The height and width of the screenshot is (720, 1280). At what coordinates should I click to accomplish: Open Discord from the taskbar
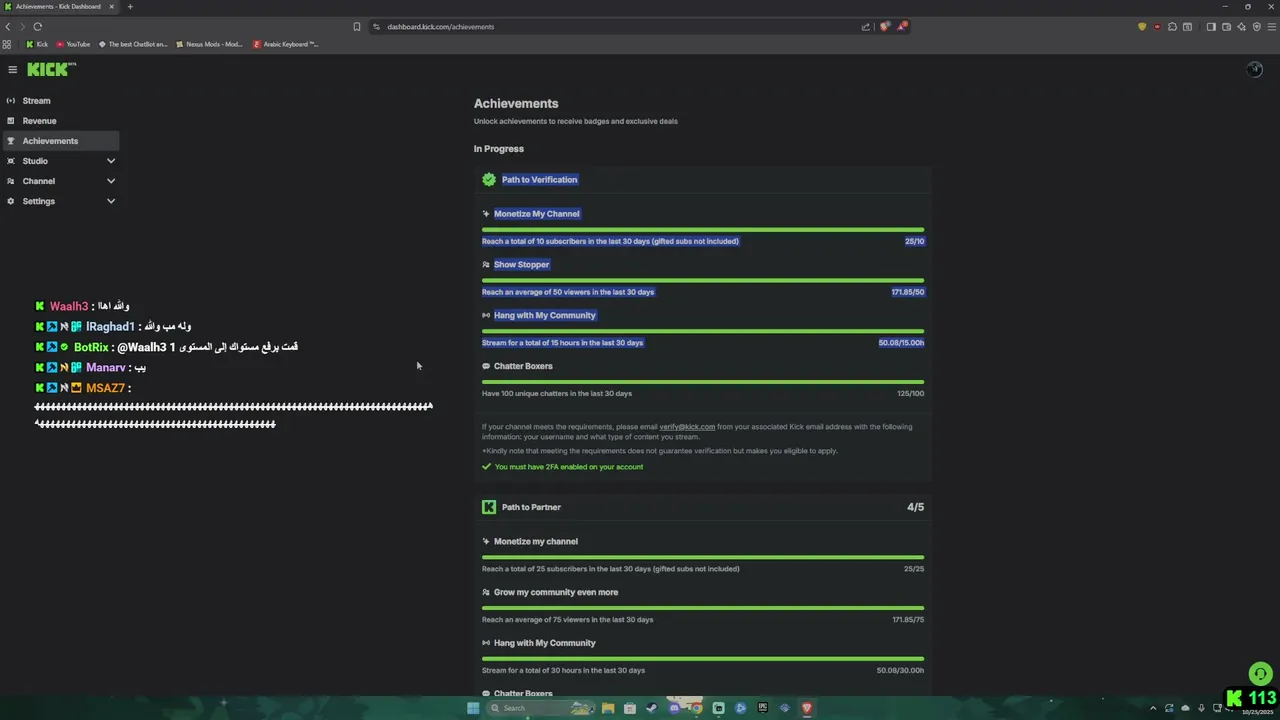click(674, 708)
